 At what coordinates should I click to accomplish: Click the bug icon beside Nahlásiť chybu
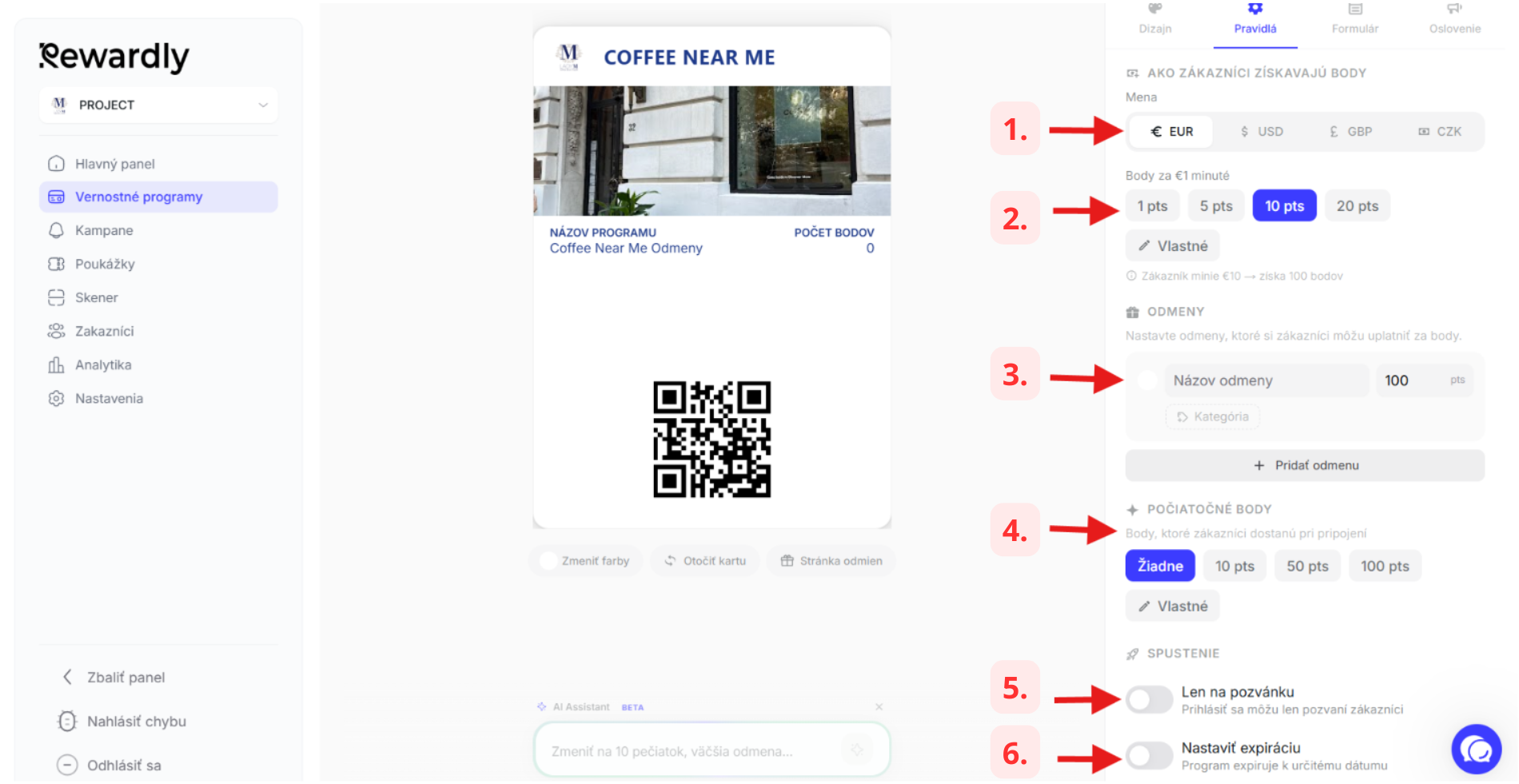67,722
